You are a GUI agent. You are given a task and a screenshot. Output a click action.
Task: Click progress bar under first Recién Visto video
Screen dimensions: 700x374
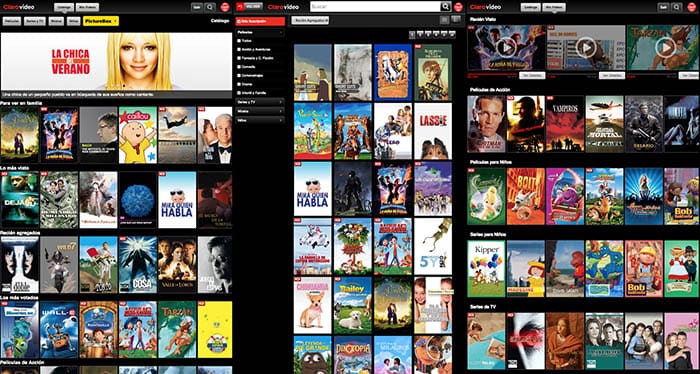pos(492,74)
